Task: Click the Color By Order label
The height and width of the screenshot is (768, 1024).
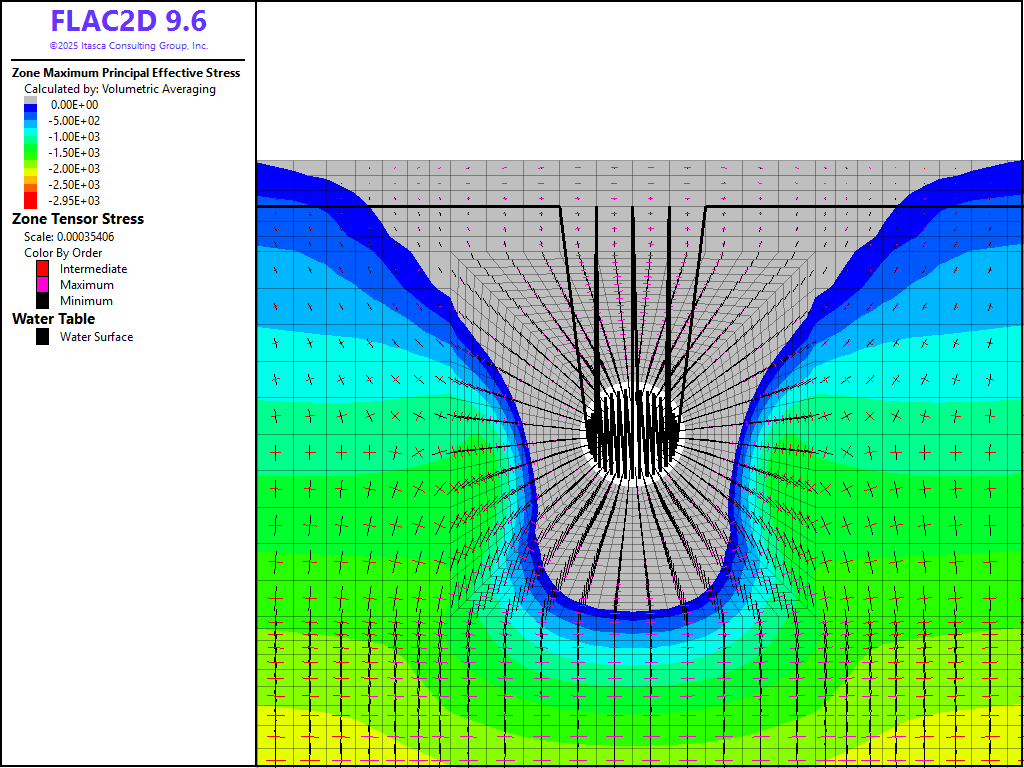Action: pyautogui.click(x=63, y=253)
